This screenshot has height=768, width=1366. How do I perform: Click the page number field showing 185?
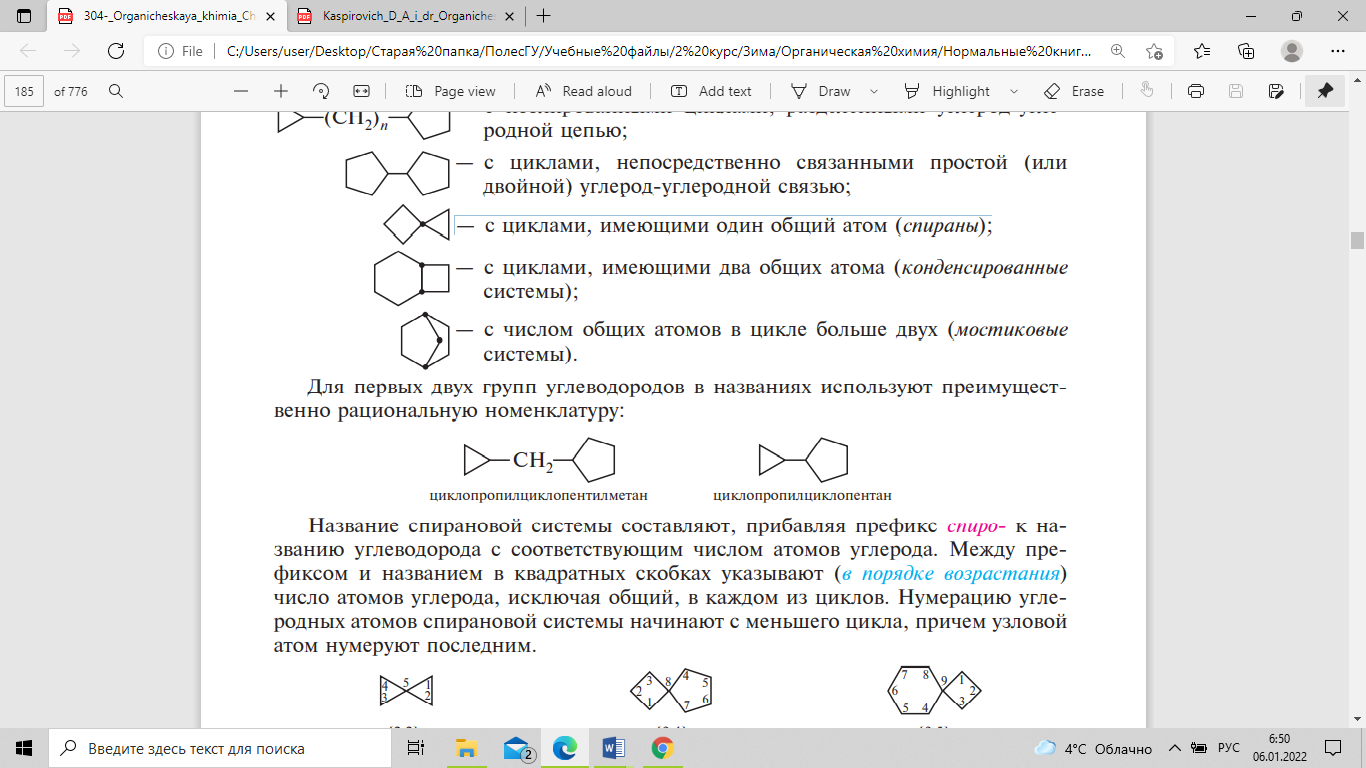click(24, 91)
